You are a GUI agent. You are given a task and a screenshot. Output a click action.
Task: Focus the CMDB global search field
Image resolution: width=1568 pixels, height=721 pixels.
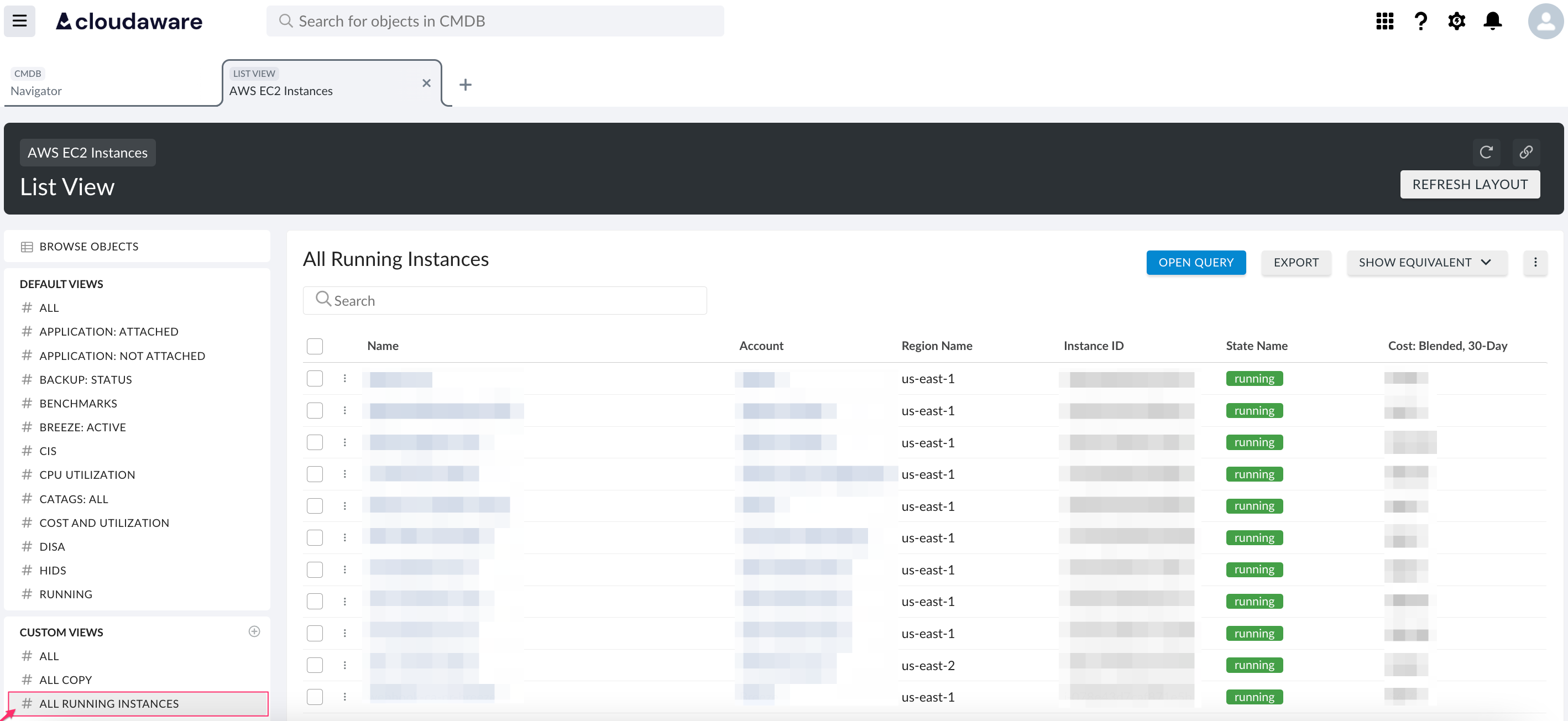(x=495, y=22)
